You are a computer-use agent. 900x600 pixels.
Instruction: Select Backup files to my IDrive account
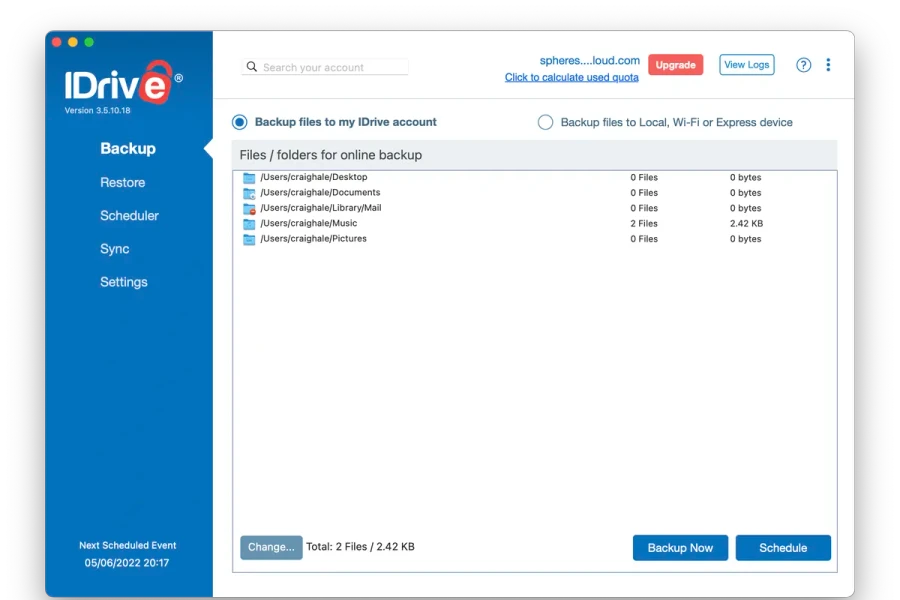[x=240, y=122]
